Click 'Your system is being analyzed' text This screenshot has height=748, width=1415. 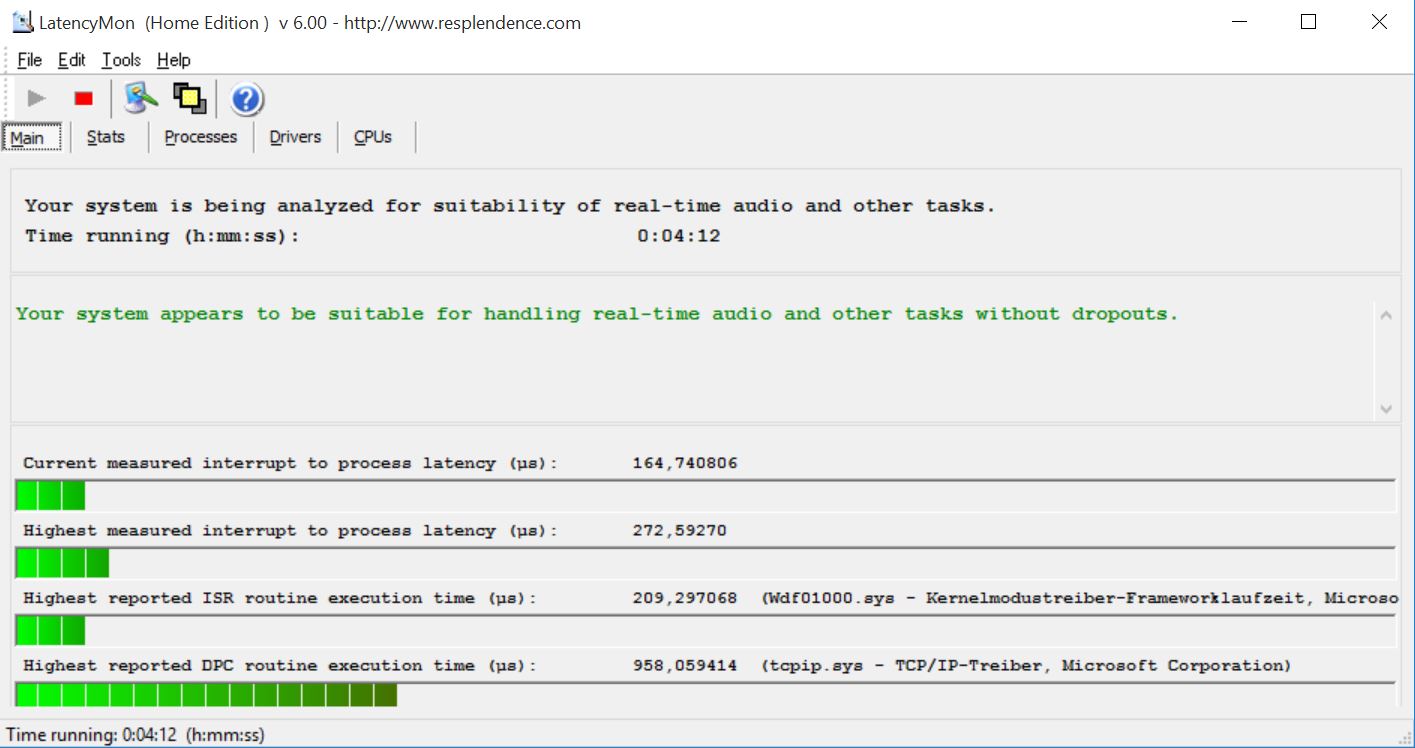[x=510, y=206]
